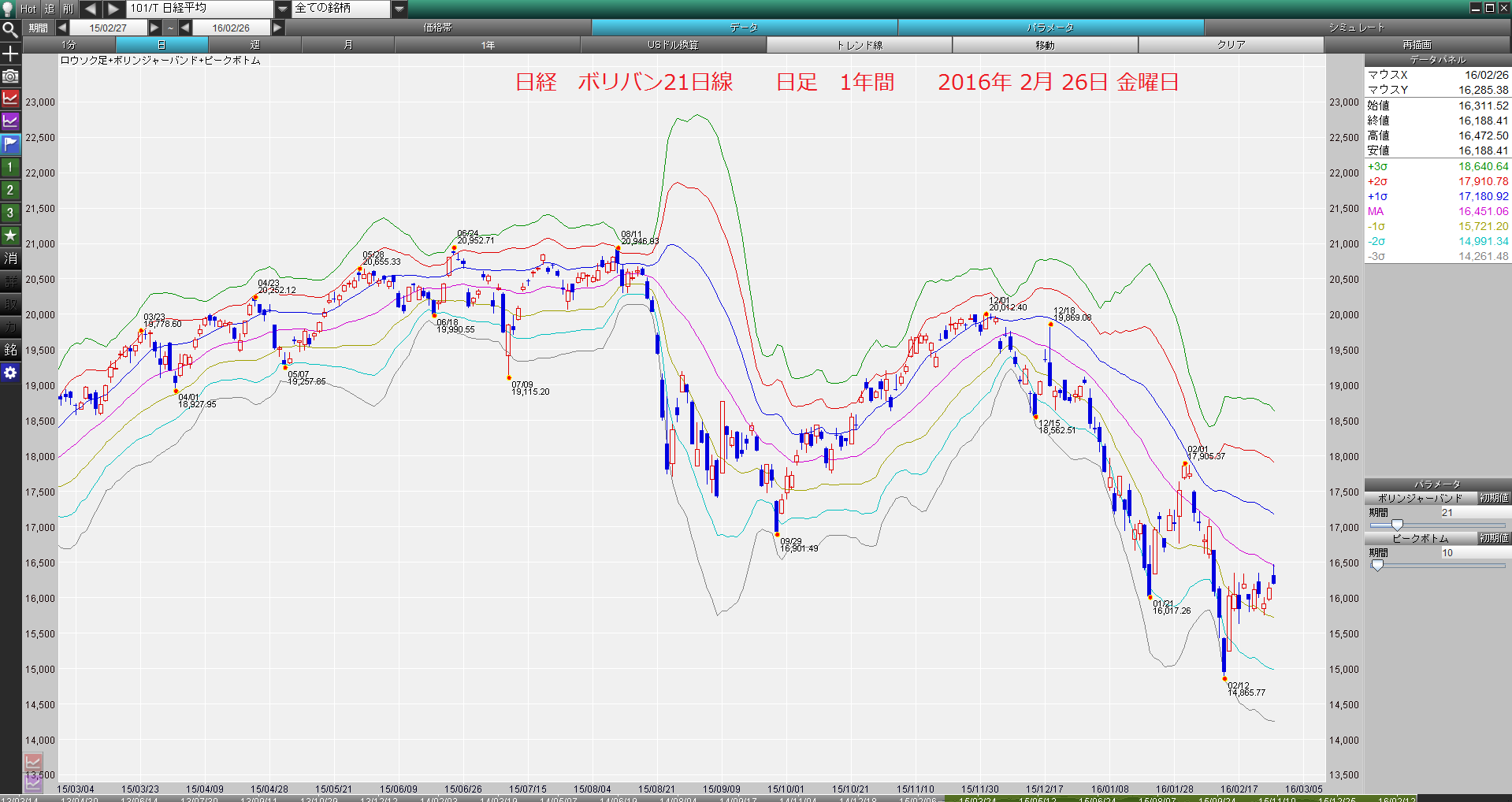Viewport: 1512px width, 802px height.
Task: Click the 期間 period button
Action: tap(39, 28)
